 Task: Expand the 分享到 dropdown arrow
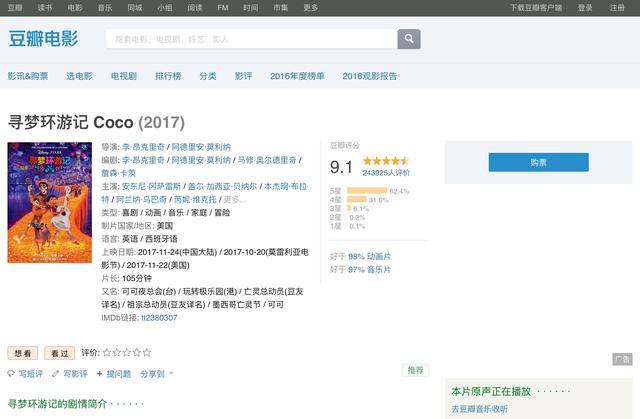[171, 373]
